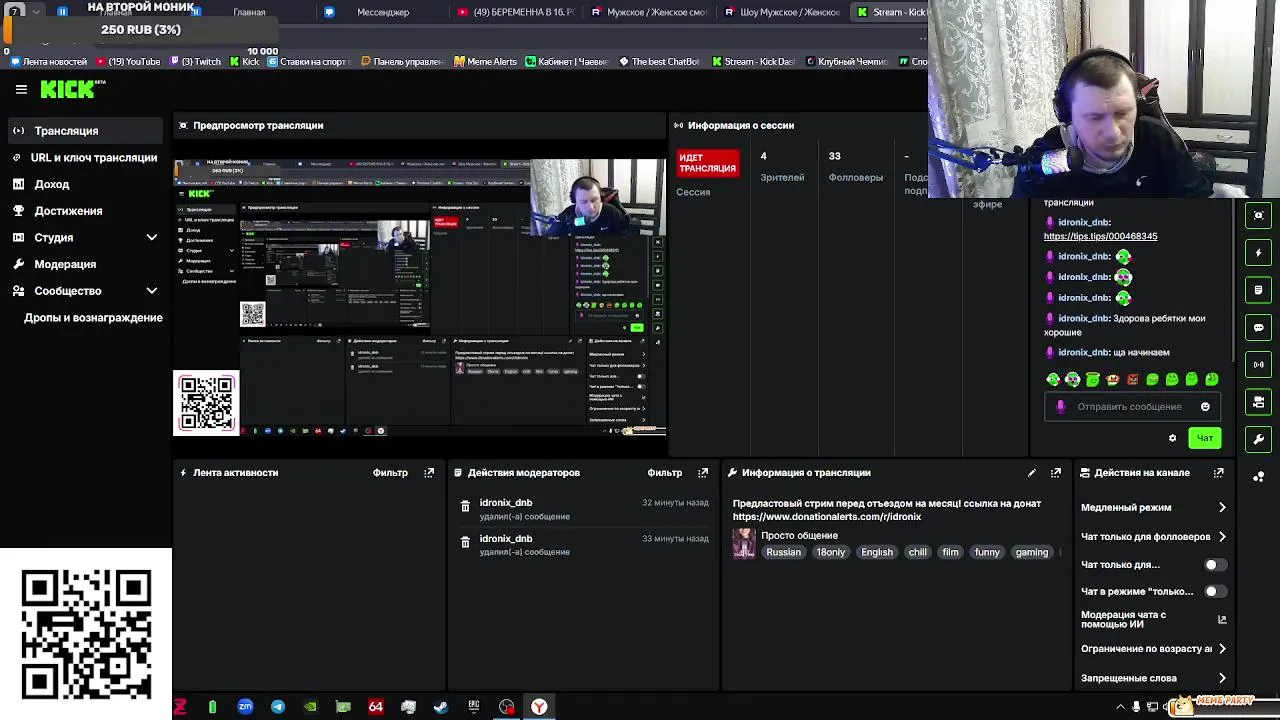Click the lightning activity icon in right toolbar

point(1259,253)
